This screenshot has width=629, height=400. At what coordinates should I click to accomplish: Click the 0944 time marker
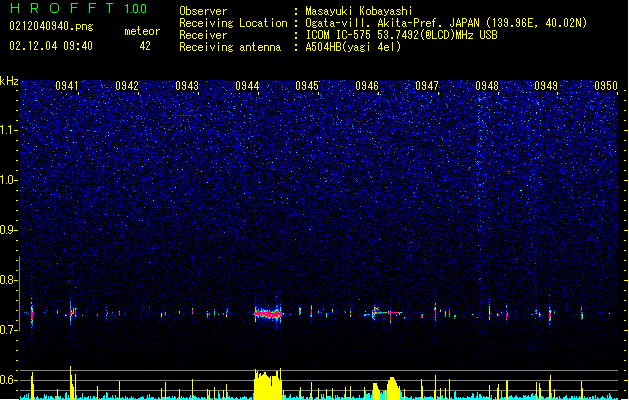tap(247, 86)
